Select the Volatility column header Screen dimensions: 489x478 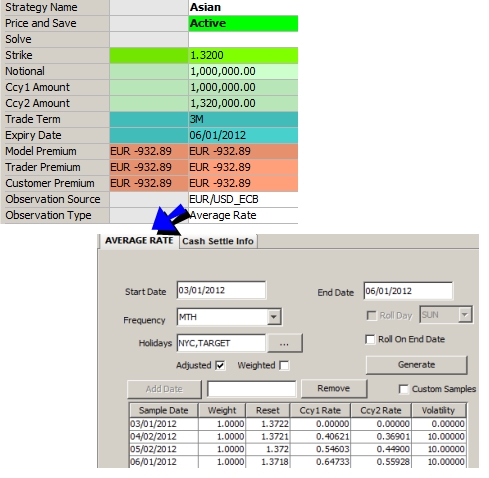[x=438, y=410]
